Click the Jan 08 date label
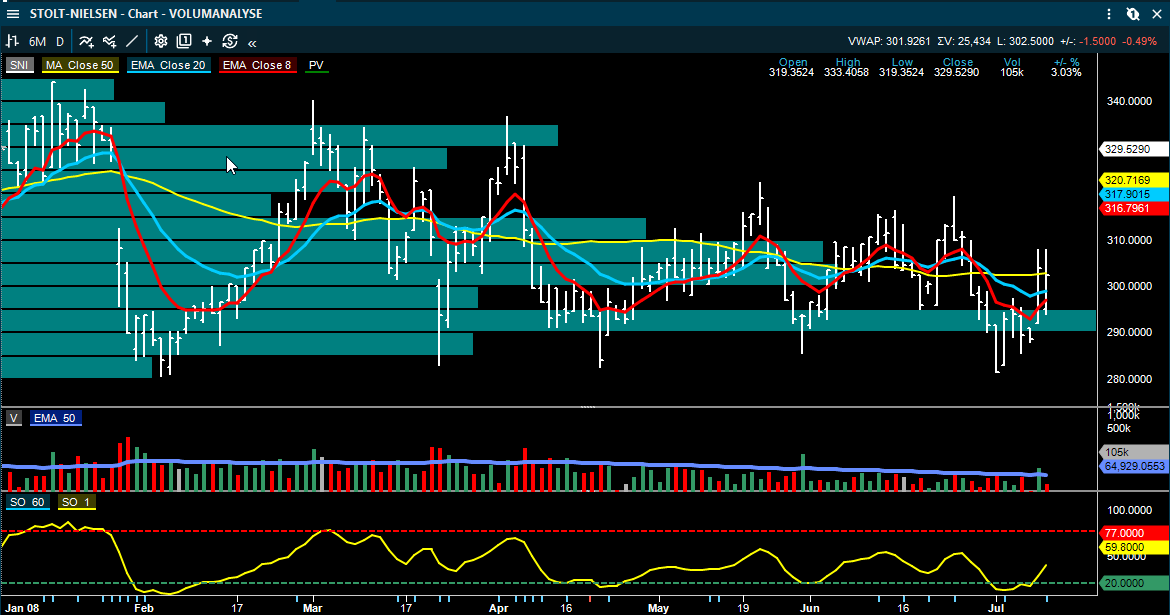Image resolution: width=1170 pixels, height=615 pixels. coord(22,608)
